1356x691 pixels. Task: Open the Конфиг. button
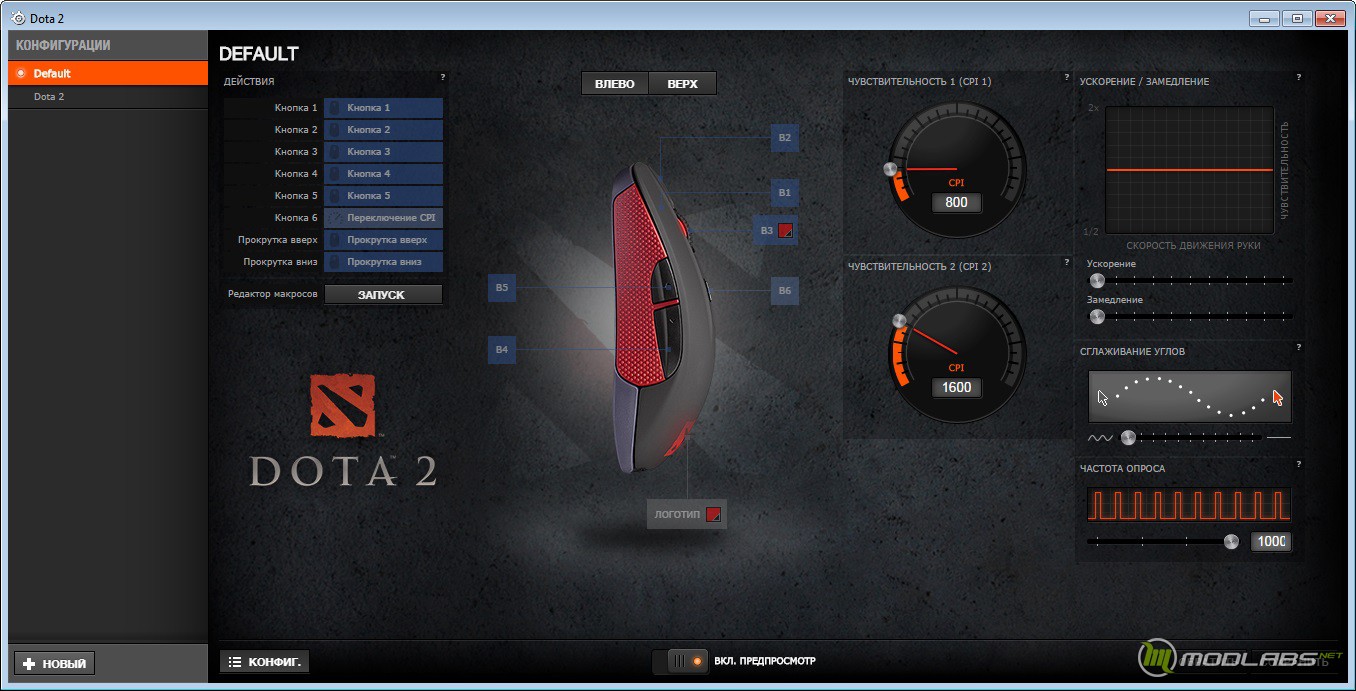pyautogui.click(x=264, y=661)
